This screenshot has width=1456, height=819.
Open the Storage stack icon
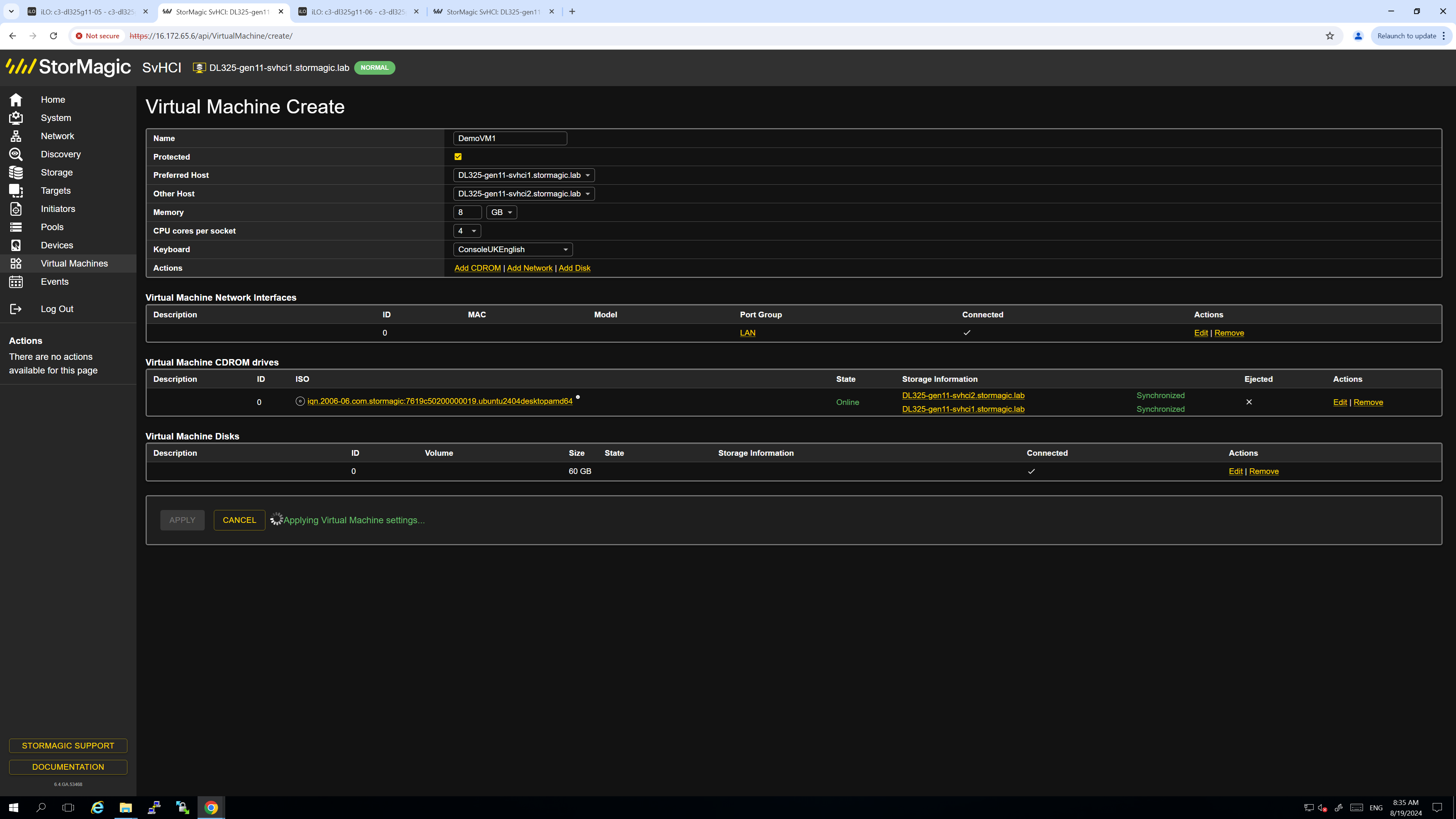click(x=16, y=173)
